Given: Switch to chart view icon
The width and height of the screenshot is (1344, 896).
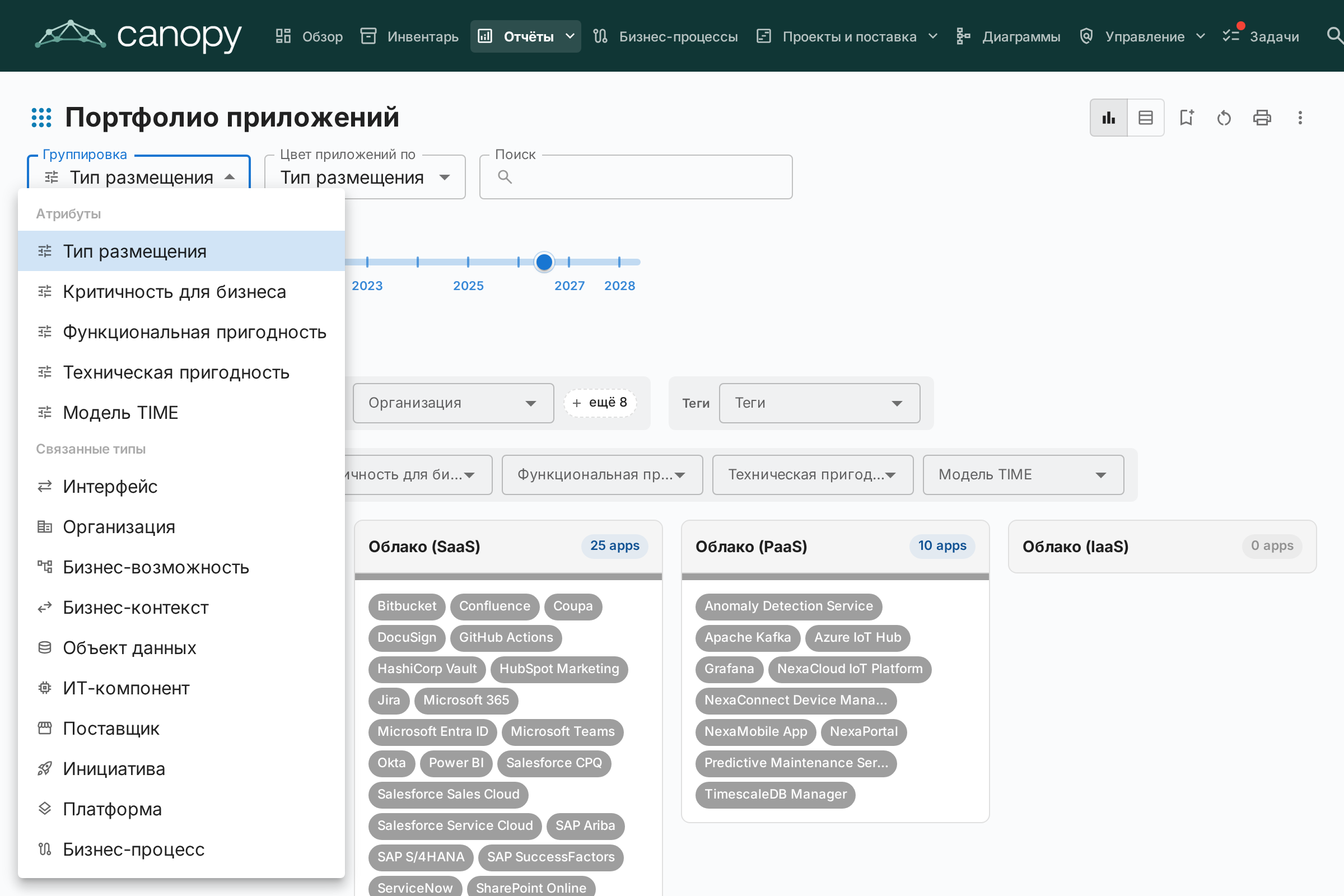Looking at the screenshot, I should point(1108,118).
